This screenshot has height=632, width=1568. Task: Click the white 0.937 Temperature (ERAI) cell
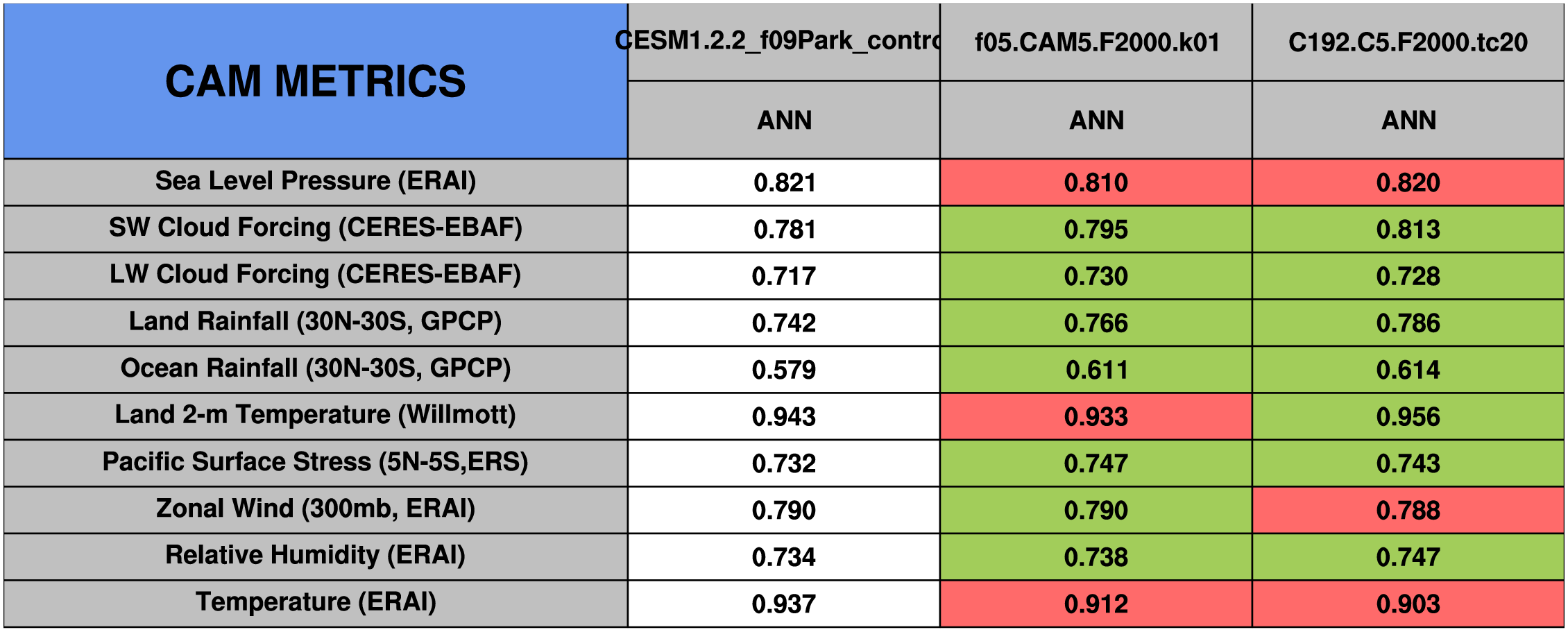tap(783, 604)
